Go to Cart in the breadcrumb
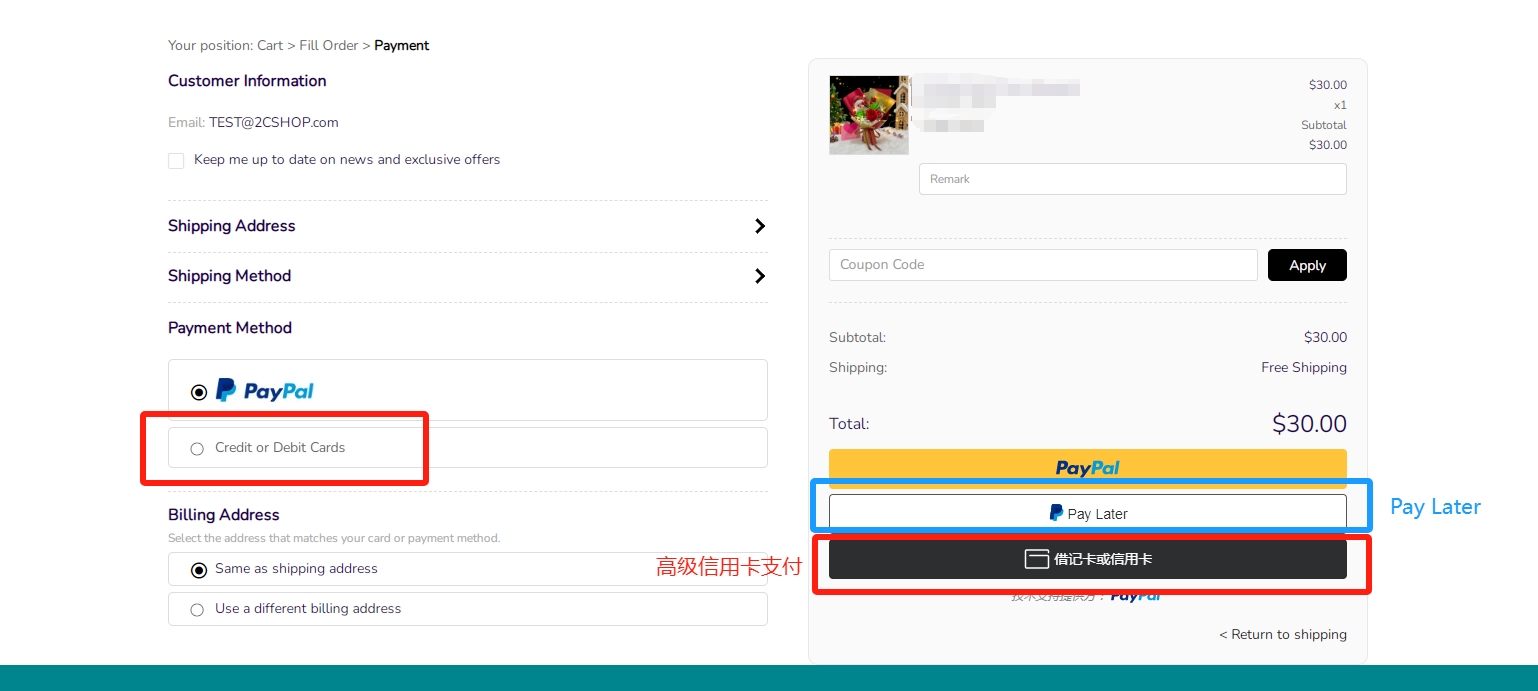Viewport: 1538px width, 691px height. [270, 45]
